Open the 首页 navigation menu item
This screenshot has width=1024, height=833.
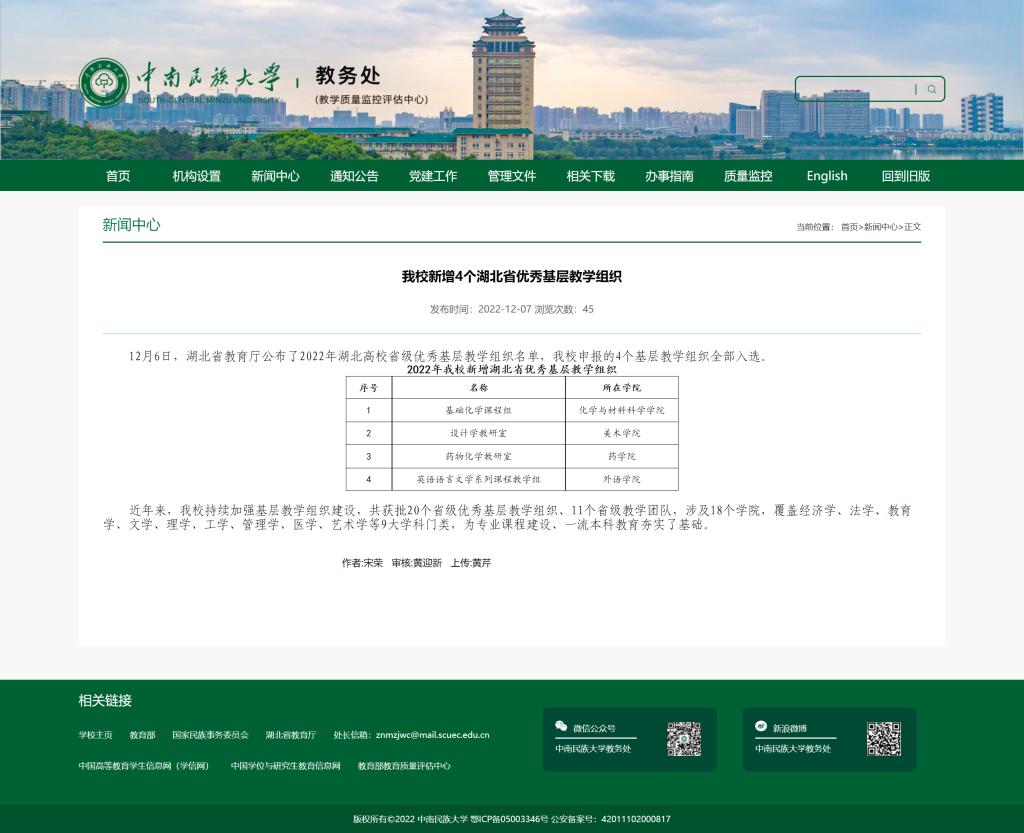(x=118, y=176)
